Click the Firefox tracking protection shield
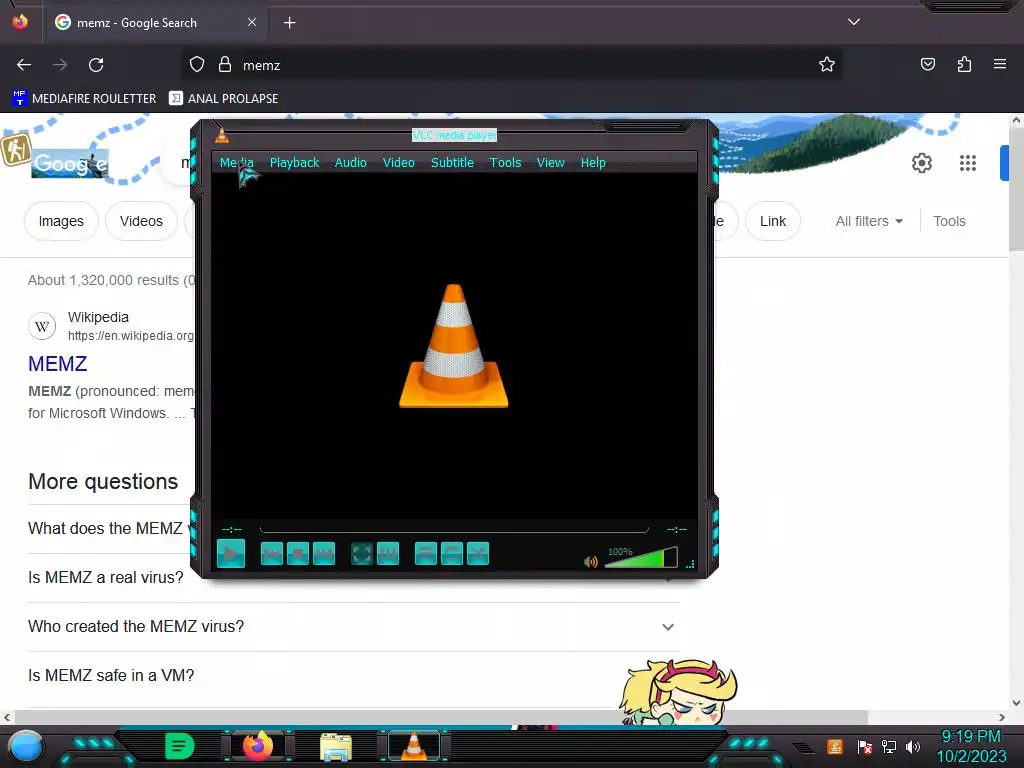The height and width of the screenshot is (768, 1024). [197, 65]
